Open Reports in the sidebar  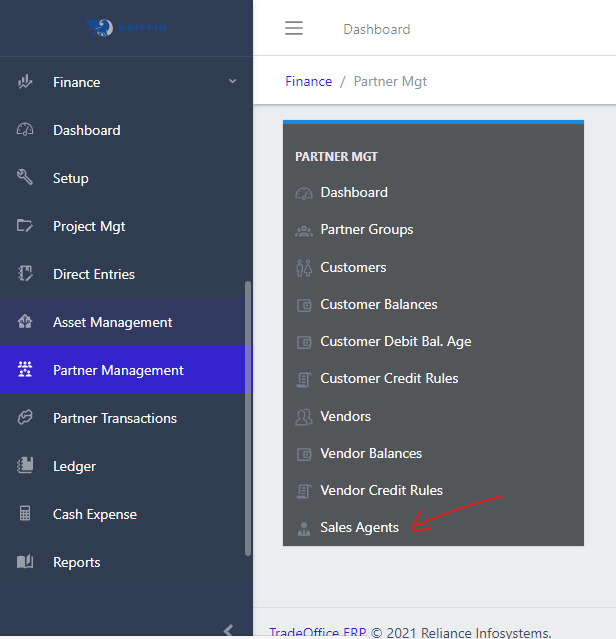click(126, 562)
